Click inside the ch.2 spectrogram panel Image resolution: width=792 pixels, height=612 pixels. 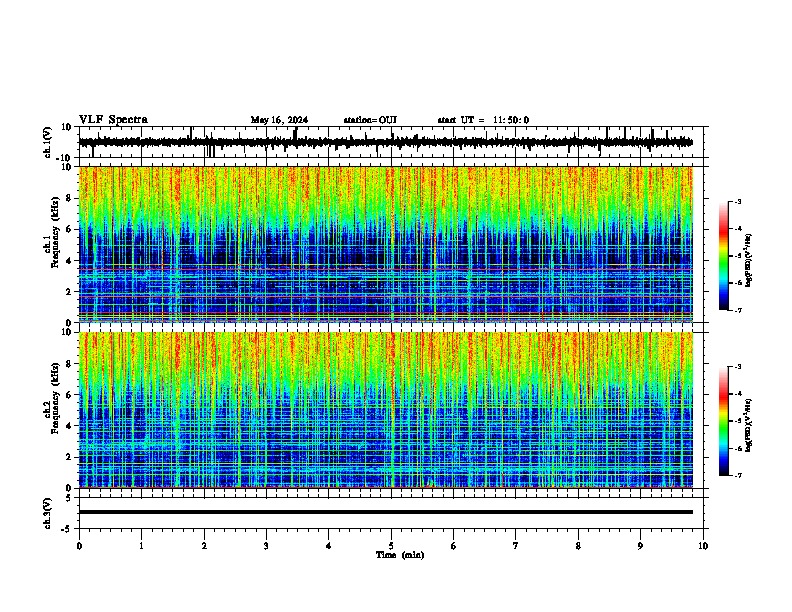click(385, 410)
